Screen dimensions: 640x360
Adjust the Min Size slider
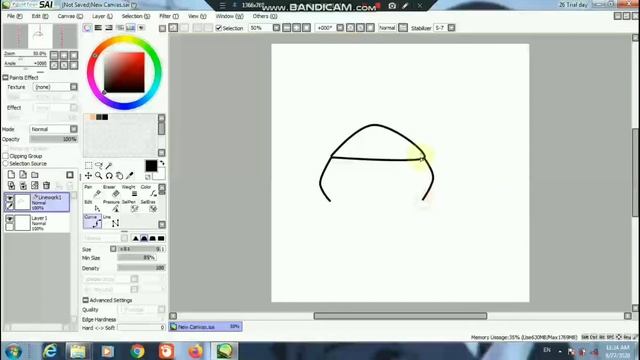136,258
